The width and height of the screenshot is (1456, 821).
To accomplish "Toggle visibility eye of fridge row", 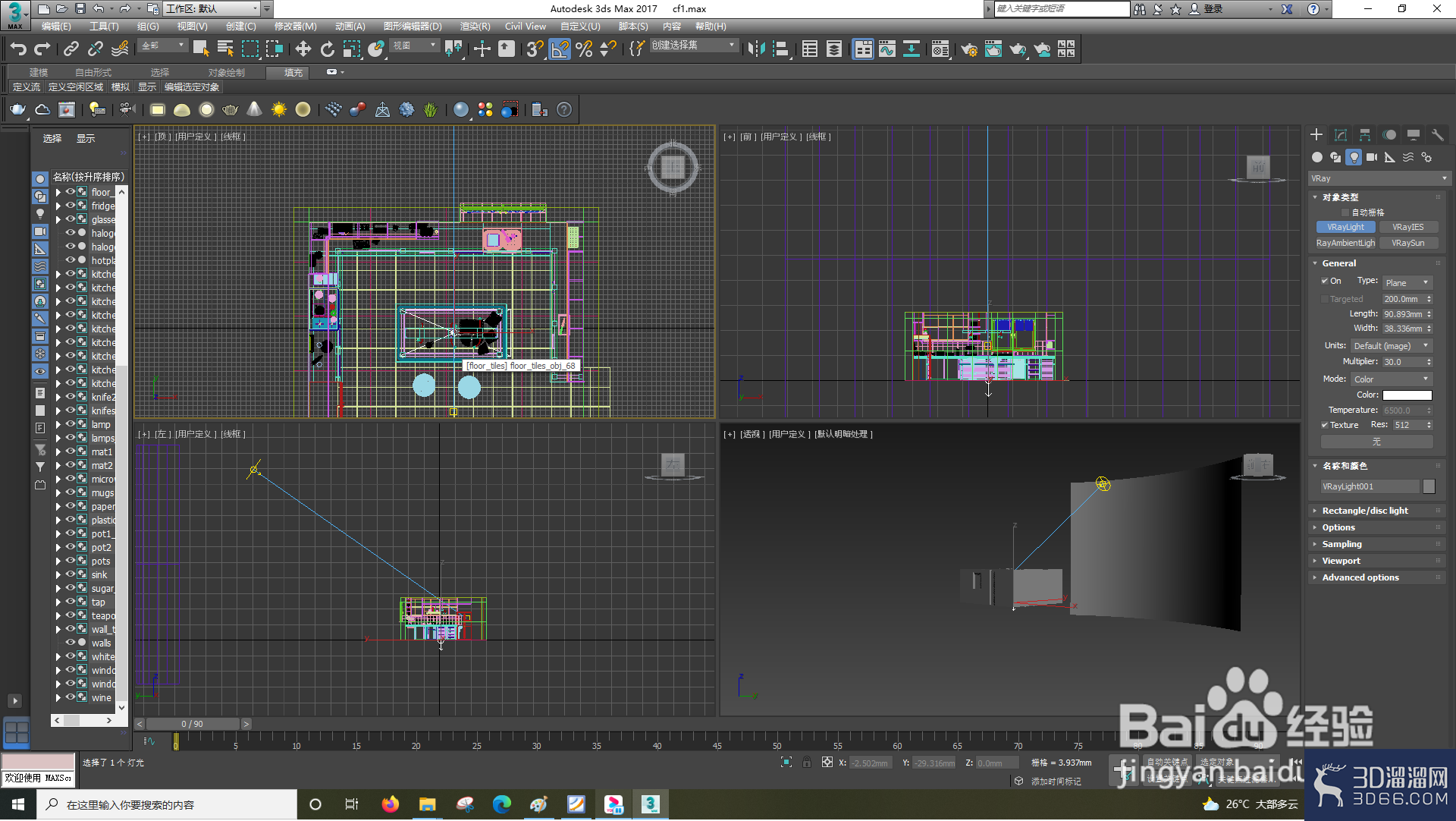I will [70, 206].
